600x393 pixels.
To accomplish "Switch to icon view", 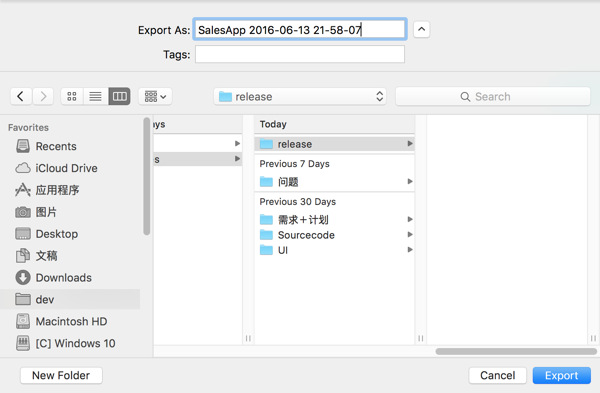I will click(x=72, y=96).
